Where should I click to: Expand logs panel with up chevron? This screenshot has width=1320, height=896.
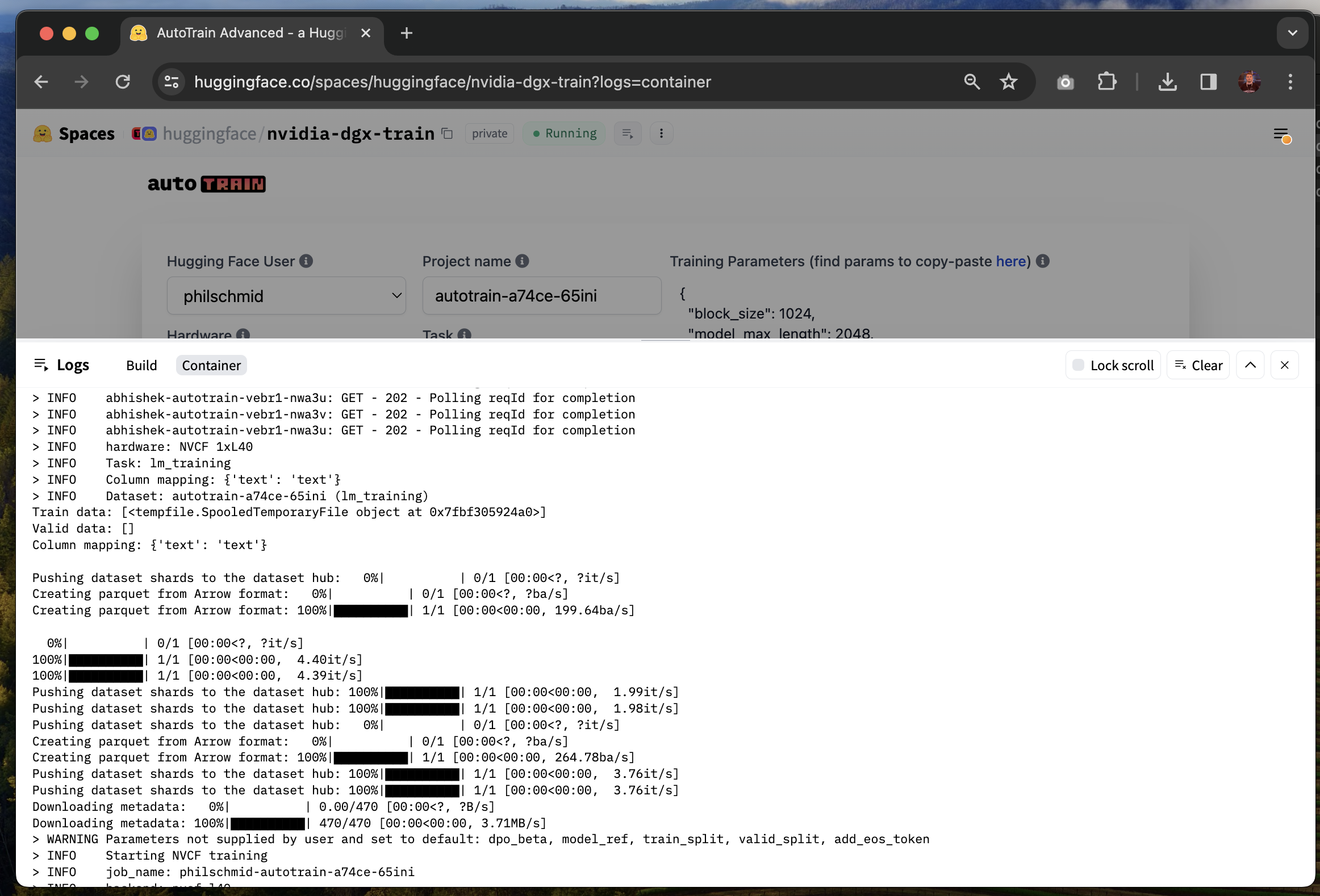pos(1250,365)
